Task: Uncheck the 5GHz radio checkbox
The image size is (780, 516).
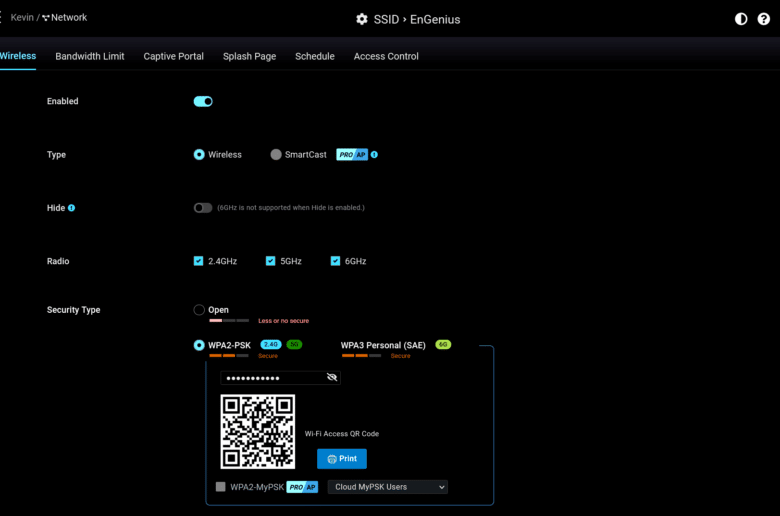Action: pos(271,261)
